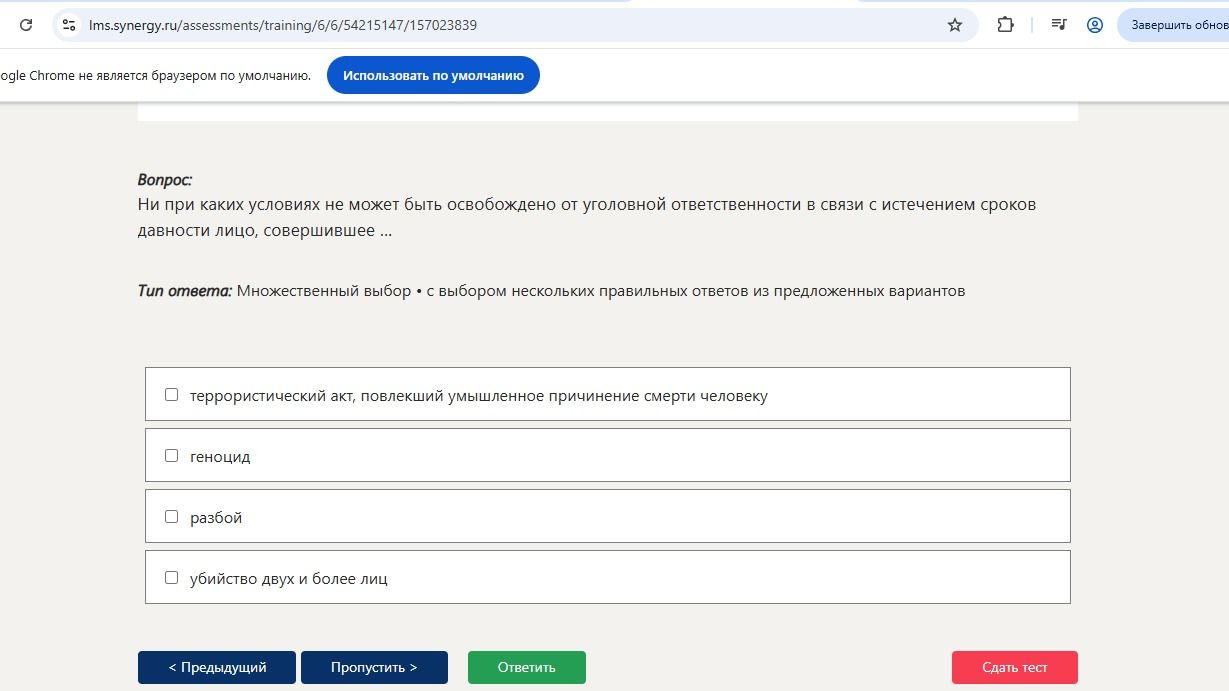Open the media control icon

[1059, 25]
